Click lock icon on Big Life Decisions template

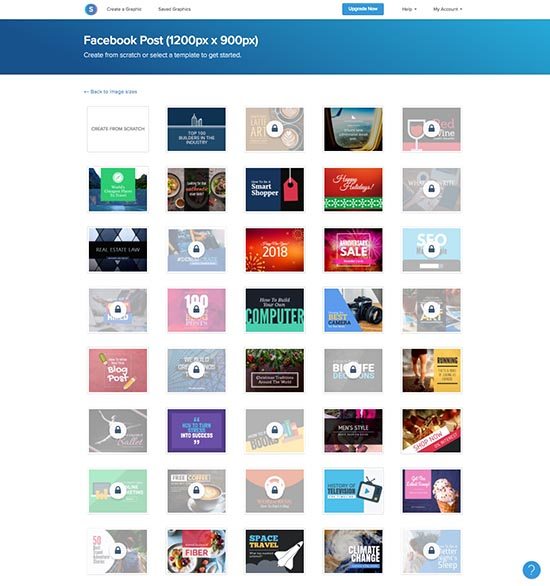pyautogui.click(x=353, y=370)
